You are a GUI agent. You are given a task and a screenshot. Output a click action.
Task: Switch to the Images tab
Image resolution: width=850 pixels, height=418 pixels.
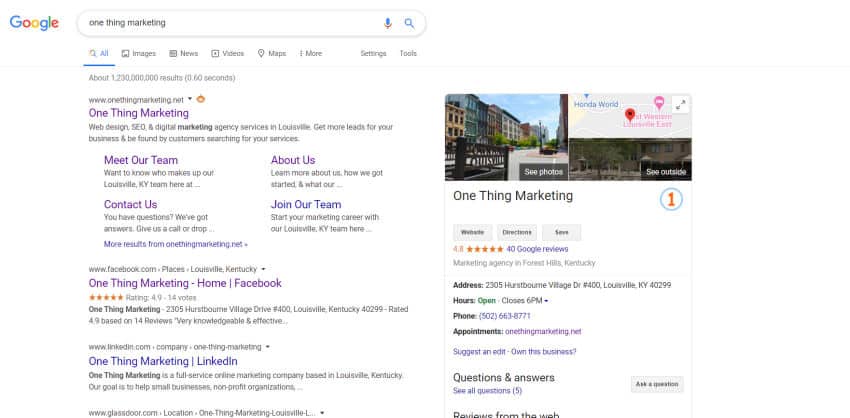coord(139,54)
